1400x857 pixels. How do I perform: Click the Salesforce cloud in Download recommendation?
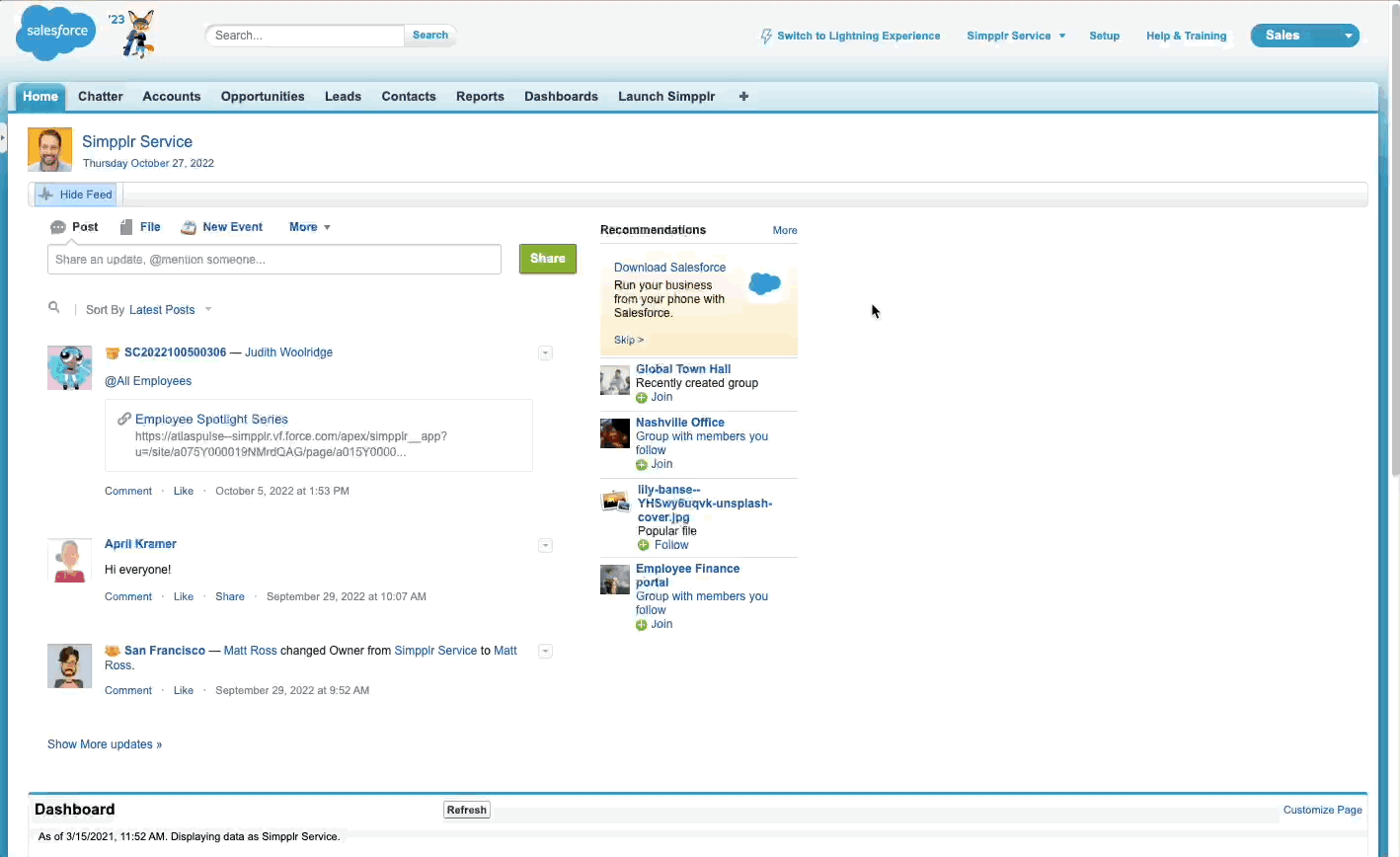pyautogui.click(x=764, y=284)
